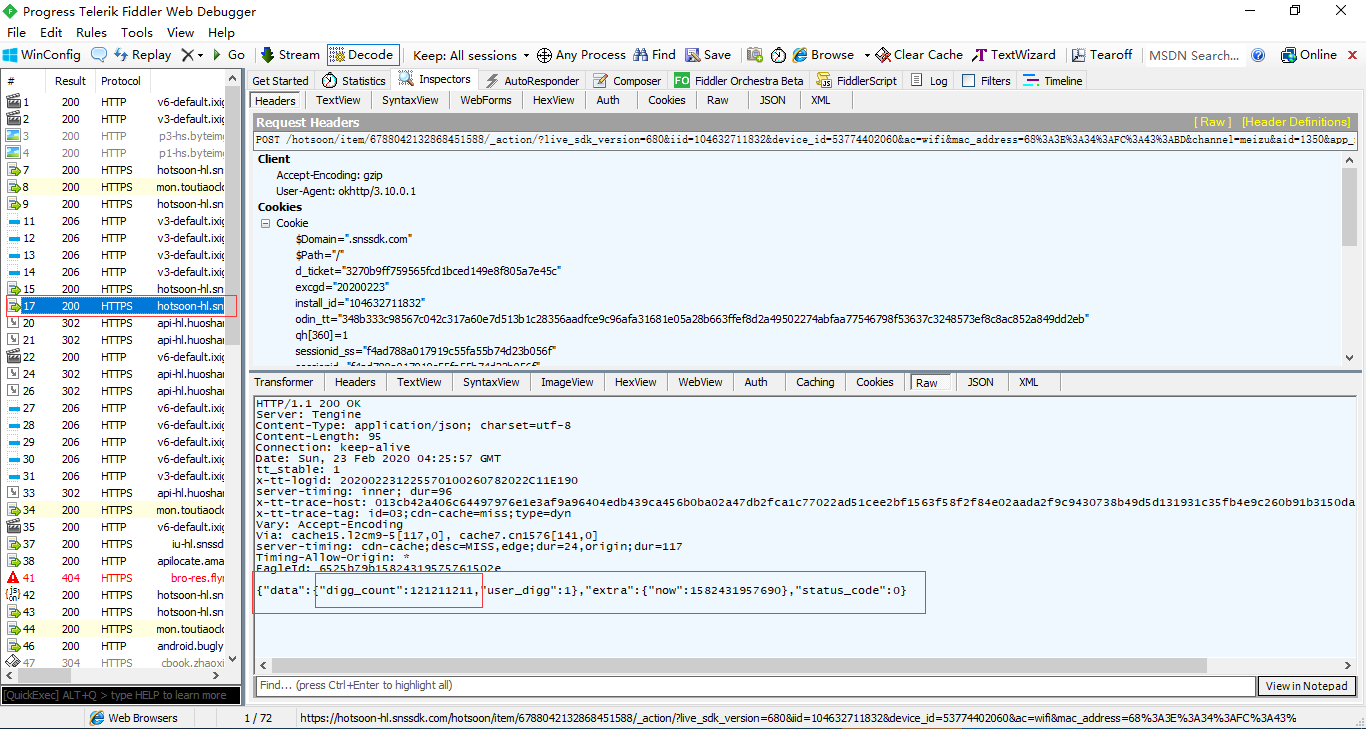
Task: Click Web Browsers in the status bar
Action: [134, 718]
